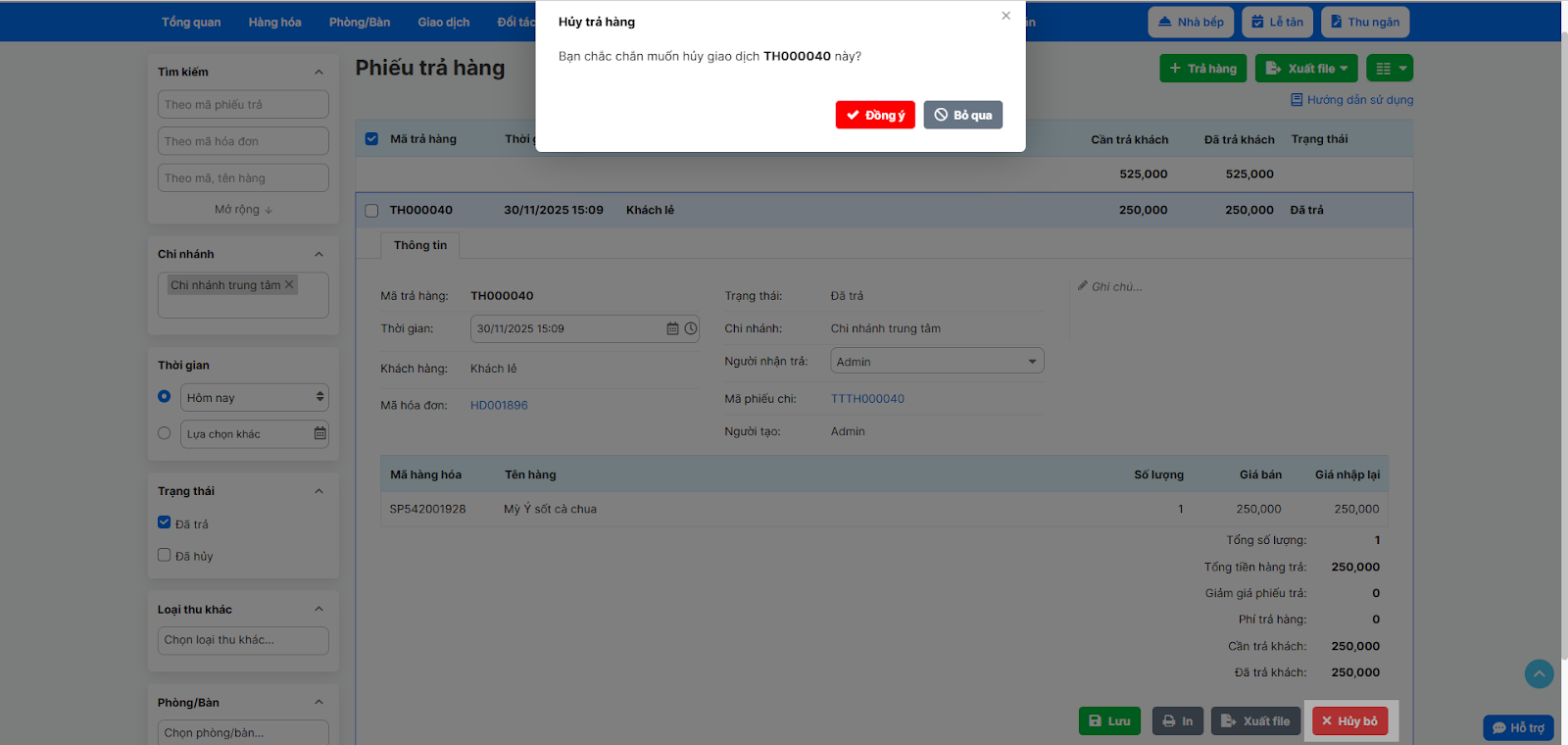Dismiss dialog with Bỏ qua button

coord(962,115)
